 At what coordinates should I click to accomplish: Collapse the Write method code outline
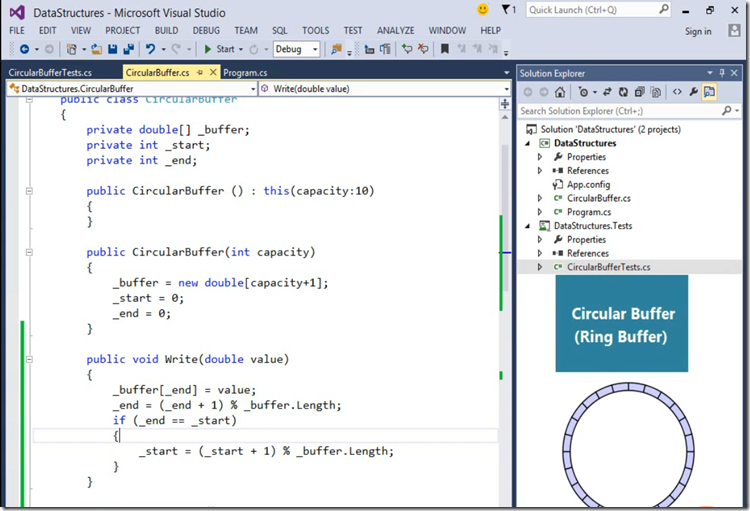pos(29,359)
